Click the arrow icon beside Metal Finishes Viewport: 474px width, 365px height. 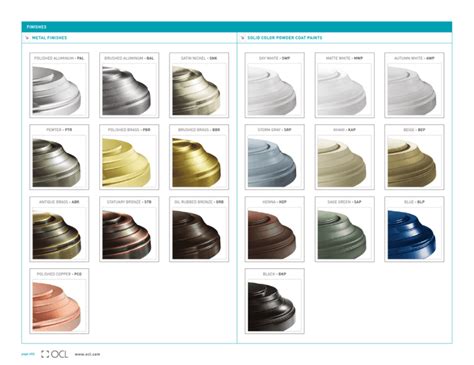(x=27, y=38)
